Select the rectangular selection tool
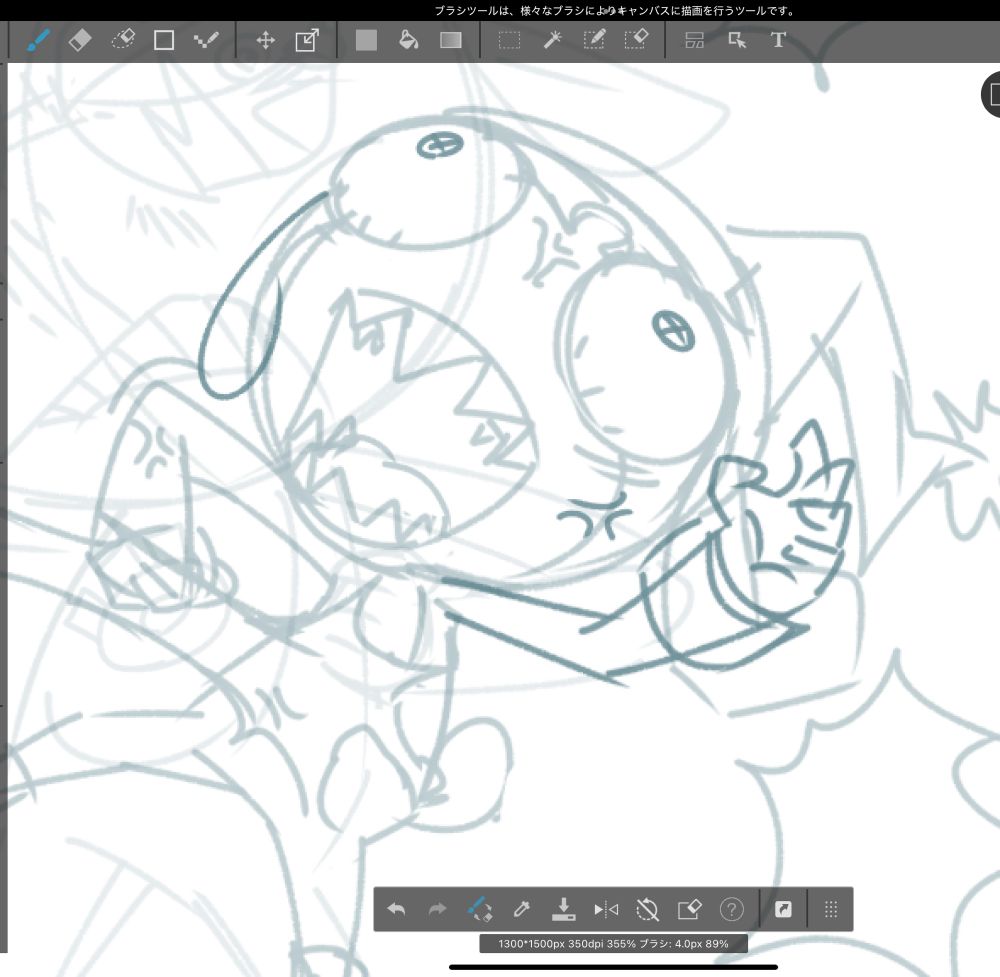Screen dimensions: 1000x977 509,40
